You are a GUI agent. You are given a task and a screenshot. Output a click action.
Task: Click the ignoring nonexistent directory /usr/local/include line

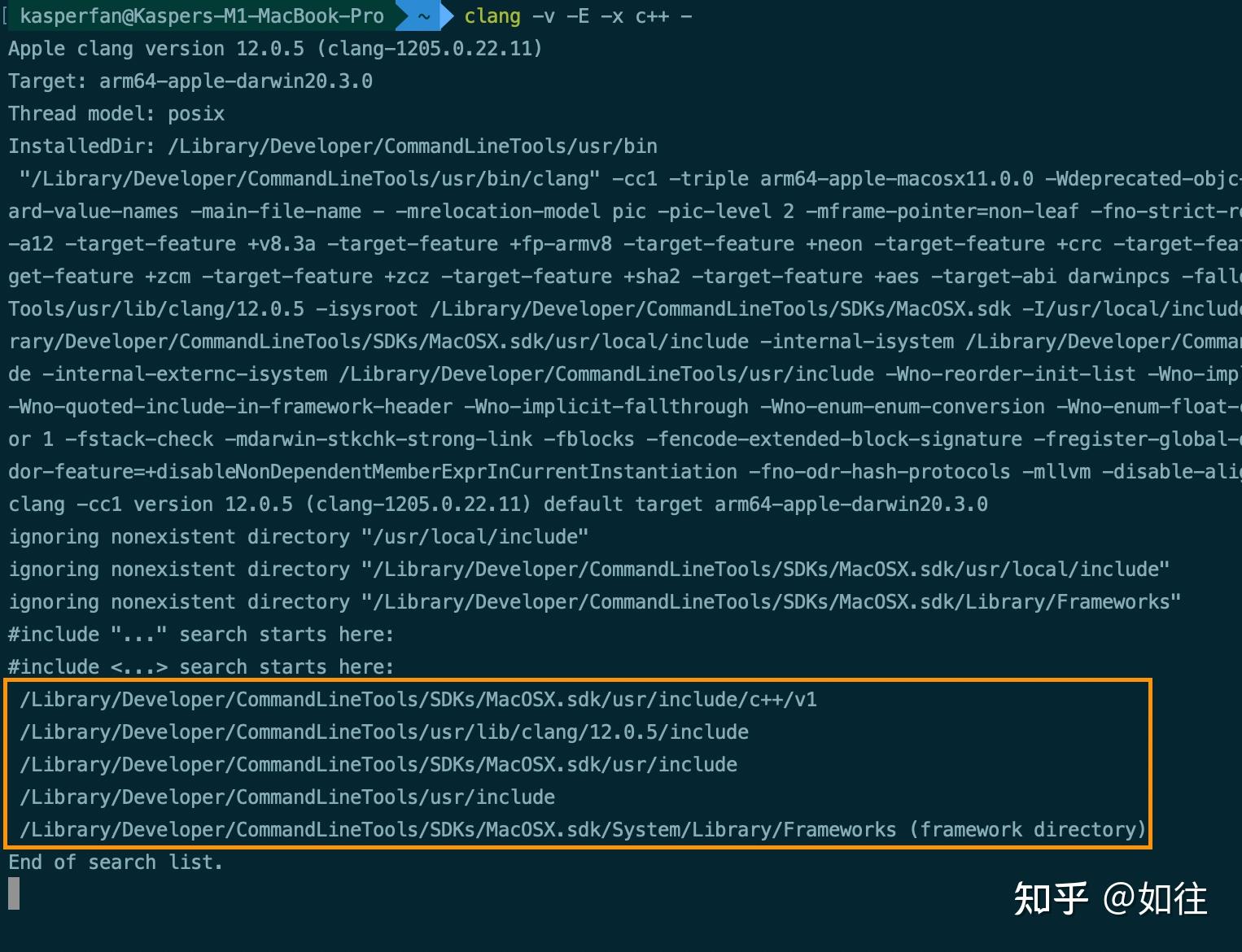click(298, 536)
